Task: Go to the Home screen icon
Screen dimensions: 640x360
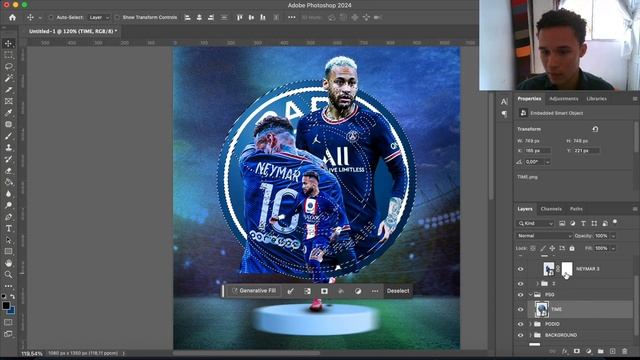Action: [x=12, y=18]
